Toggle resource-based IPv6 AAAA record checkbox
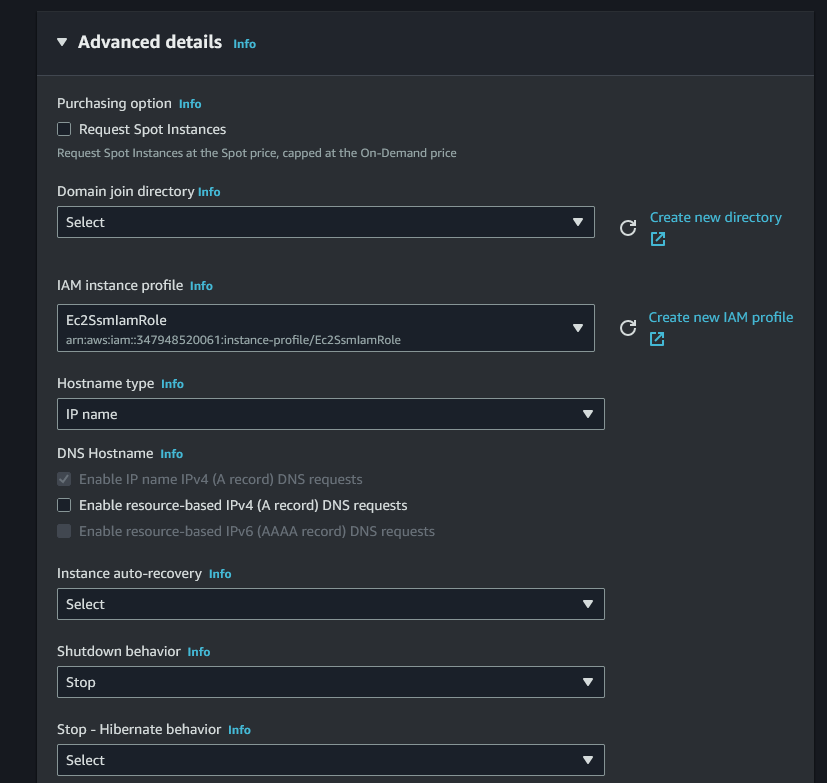Viewport: 827px width, 783px height. (x=64, y=531)
